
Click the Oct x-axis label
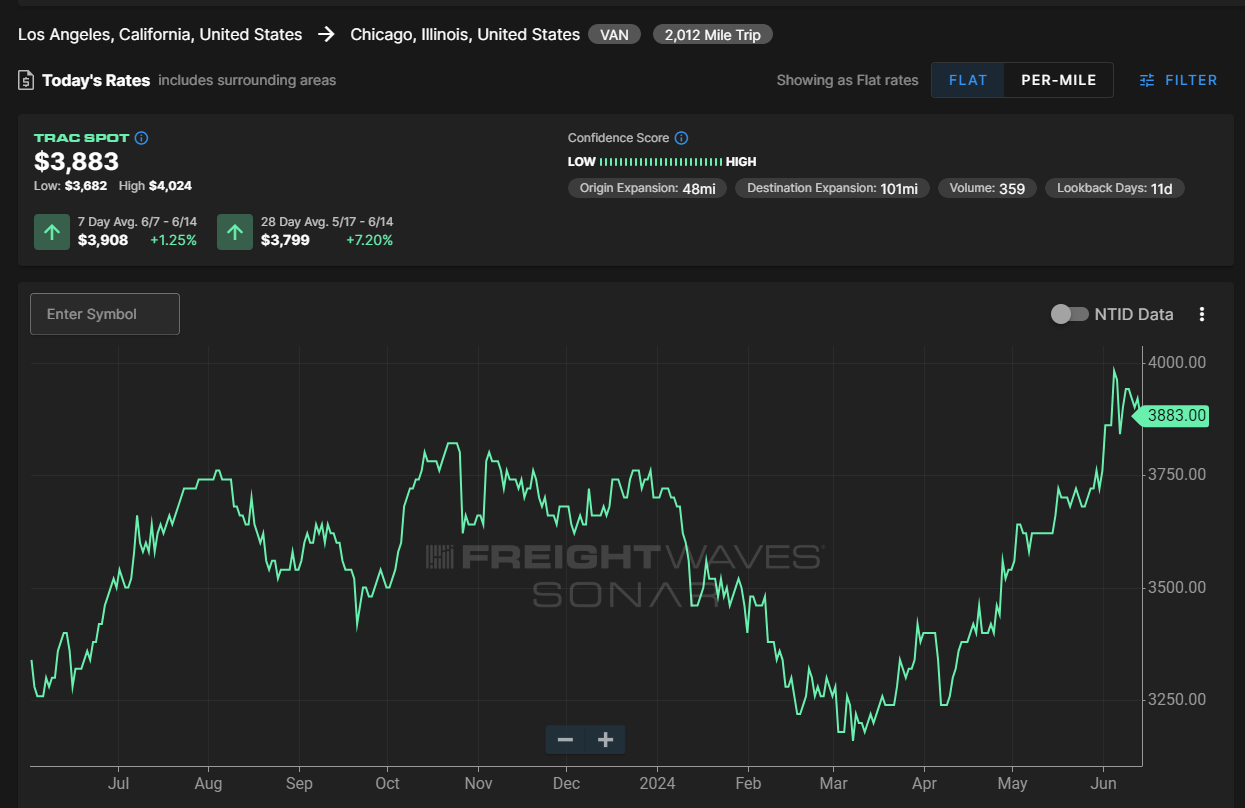coord(387,783)
